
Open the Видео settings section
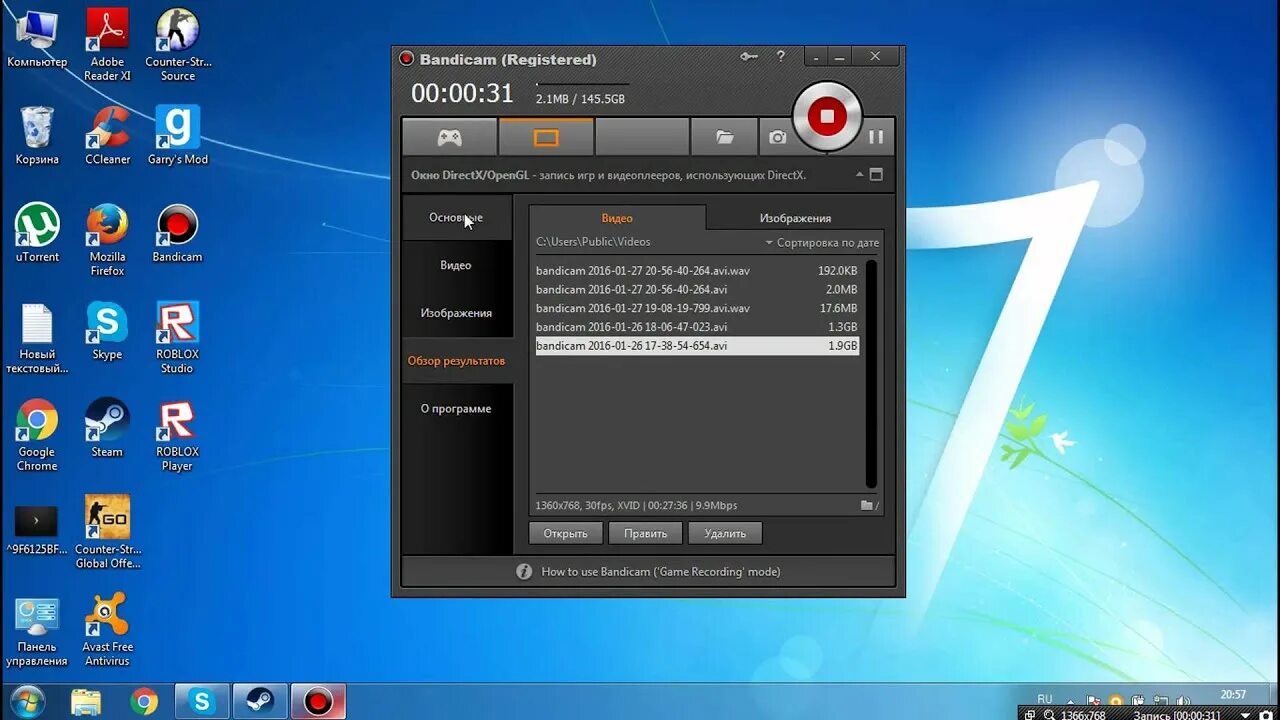[456, 265]
